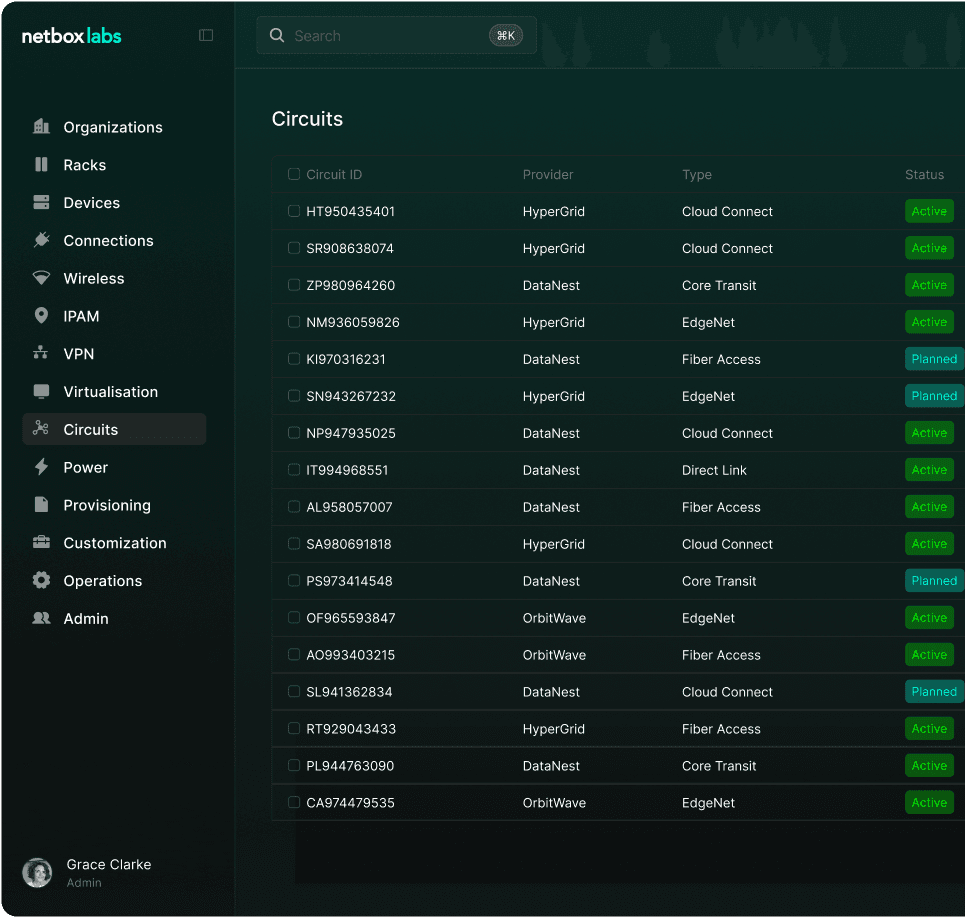The image size is (965, 918).
Task: Click the Organizations building icon in sidebar
Action: pyautogui.click(x=41, y=127)
